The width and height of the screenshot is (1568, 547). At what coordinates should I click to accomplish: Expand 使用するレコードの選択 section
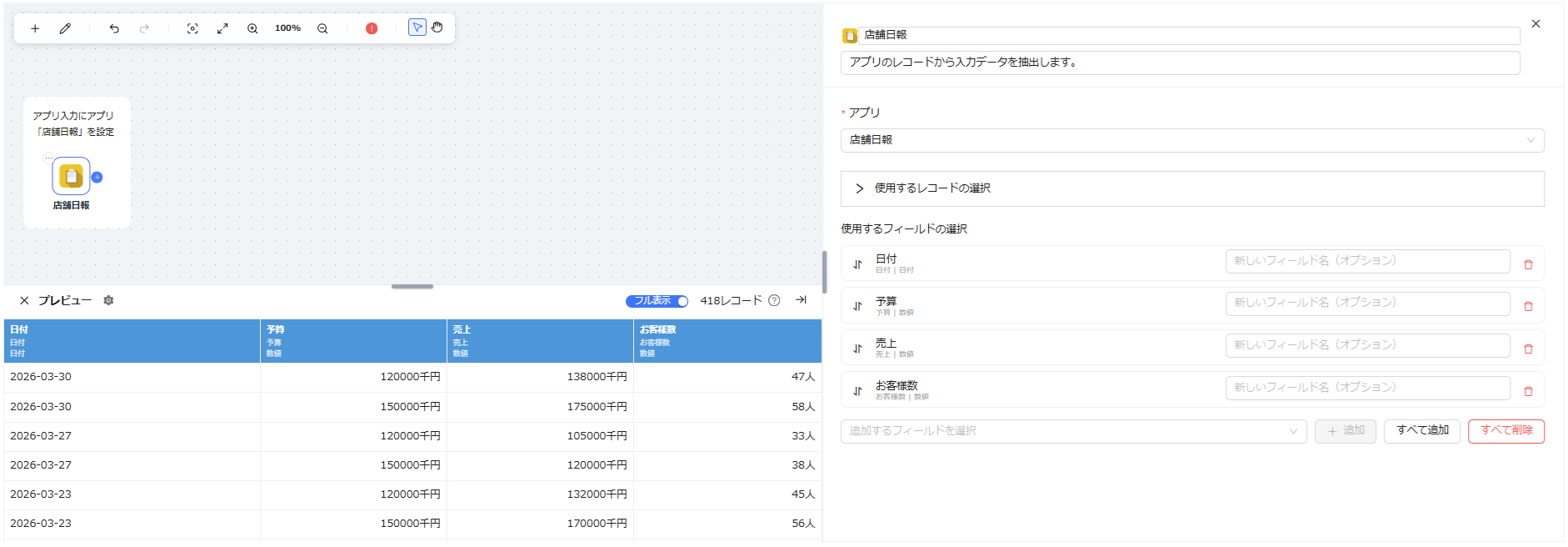pyautogui.click(x=1192, y=188)
